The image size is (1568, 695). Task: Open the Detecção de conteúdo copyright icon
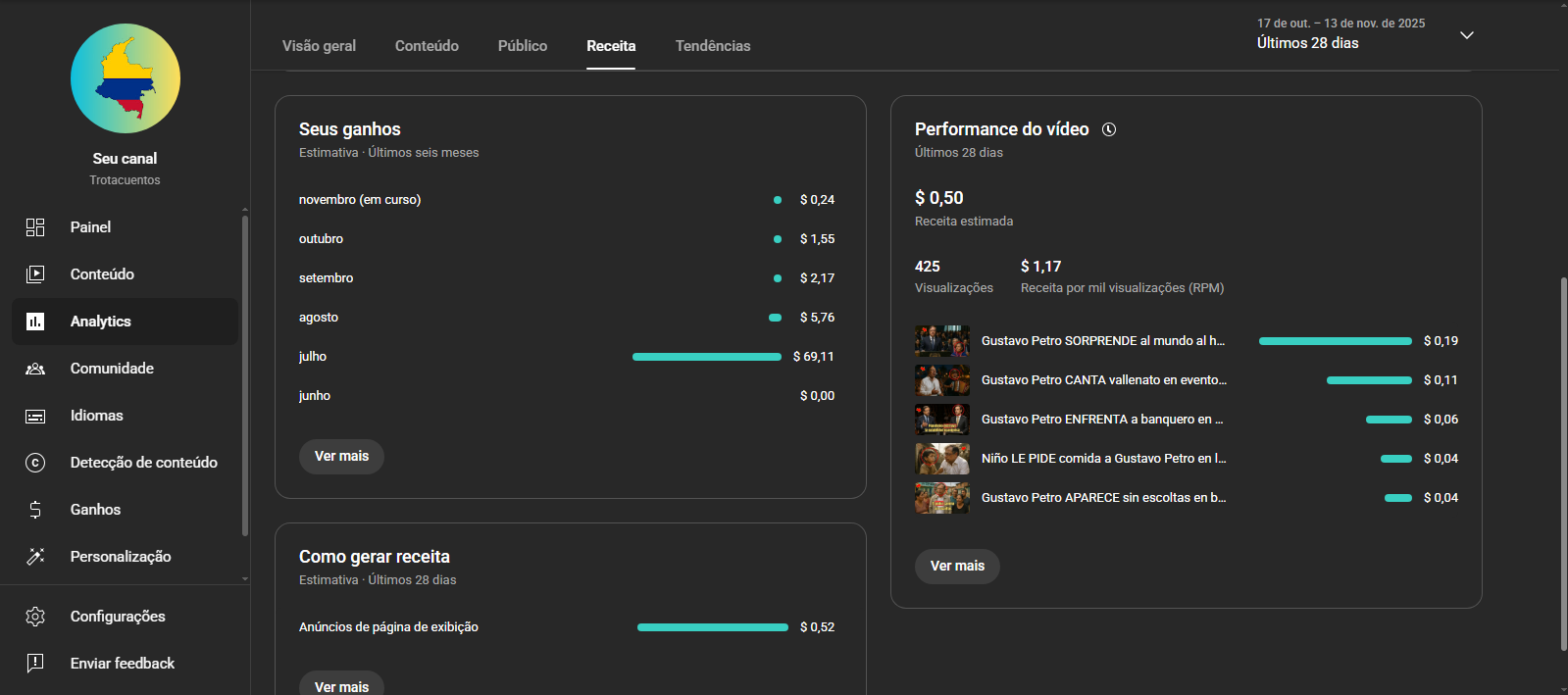point(35,463)
